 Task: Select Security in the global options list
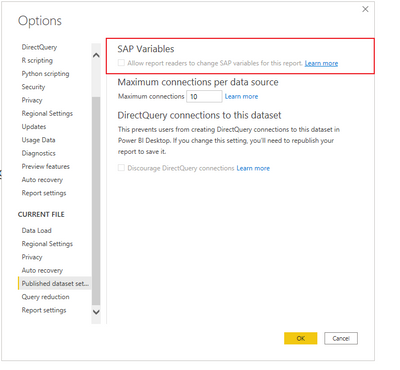tap(33, 87)
